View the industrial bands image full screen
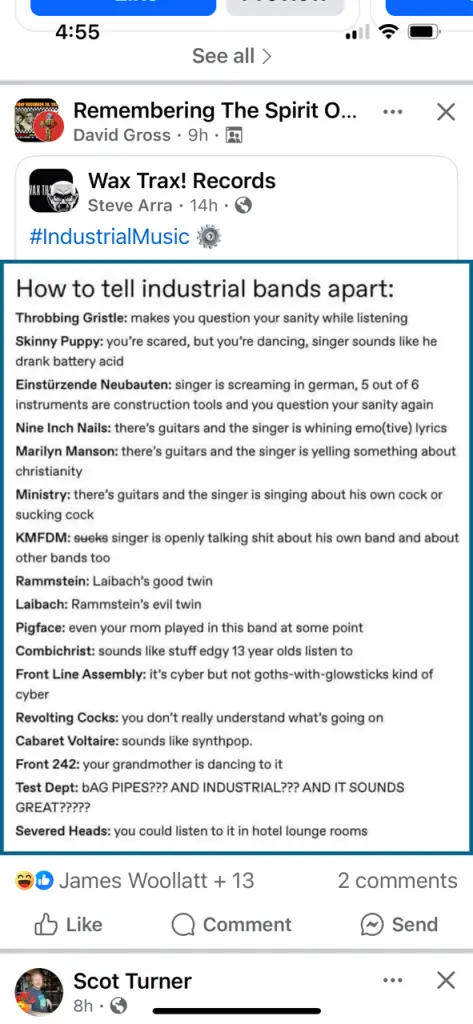Image resolution: width=473 pixels, height=1024 pixels. click(x=236, y=557)
